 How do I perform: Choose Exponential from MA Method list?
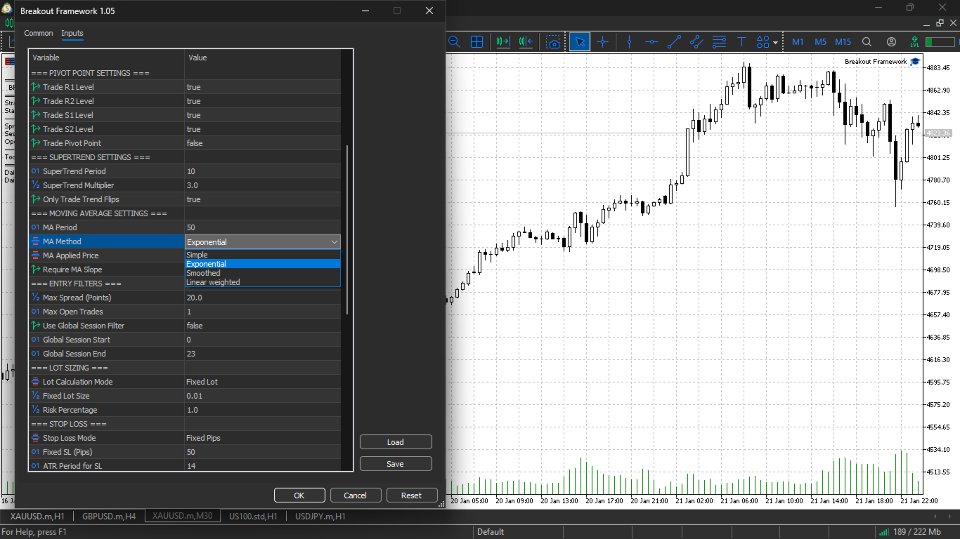click(262, 264)
